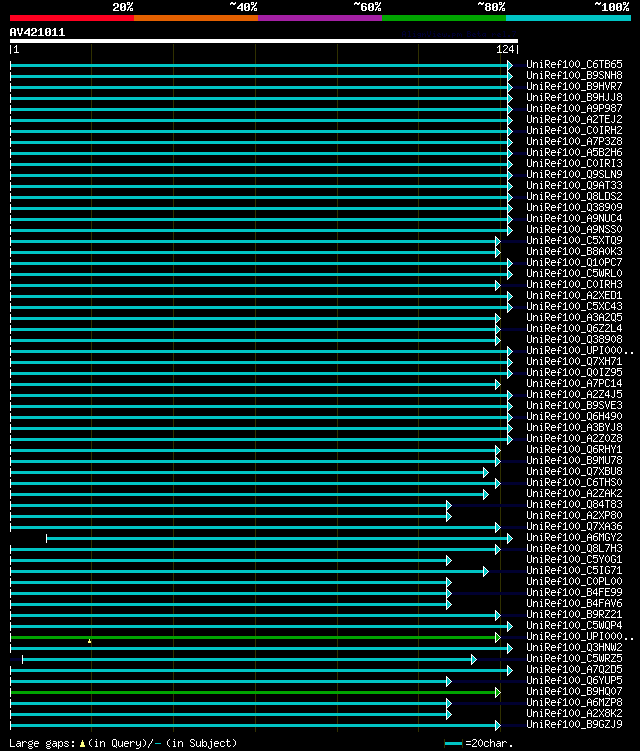Select hit label UniRef100_Q9SLN9
Image resolution: width=640 pixels, height=751 pixels.
(x=574, y=174)
